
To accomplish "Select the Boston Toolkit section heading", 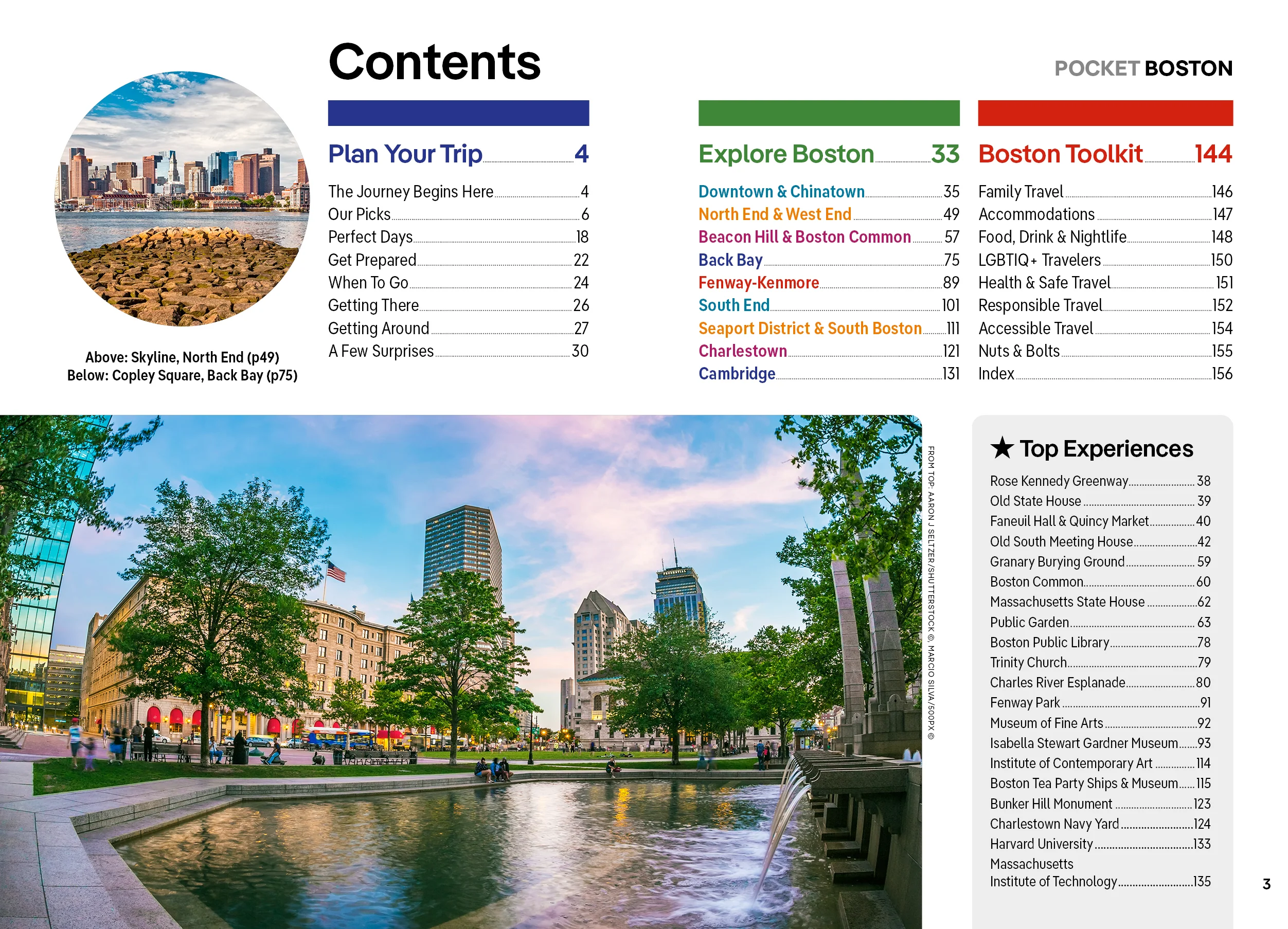I will point(1060,154).
